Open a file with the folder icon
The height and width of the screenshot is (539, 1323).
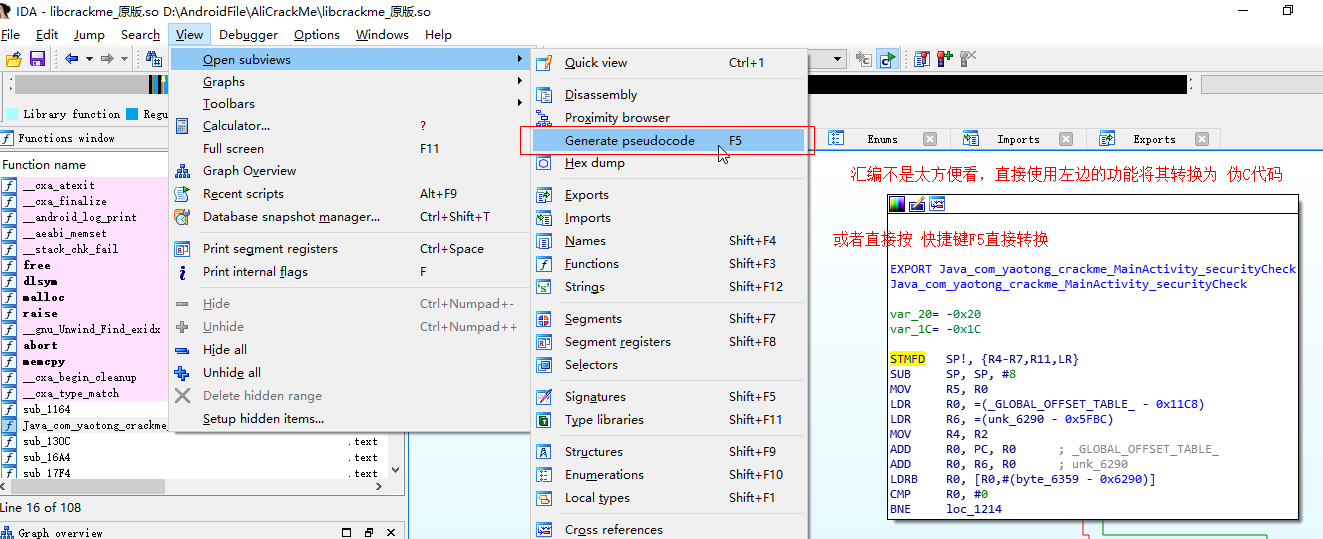point(14,59)
